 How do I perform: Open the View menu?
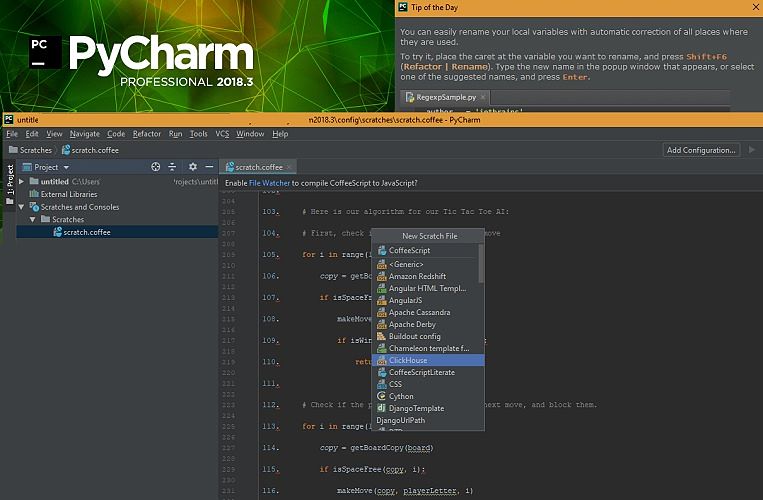pos(54,134)
